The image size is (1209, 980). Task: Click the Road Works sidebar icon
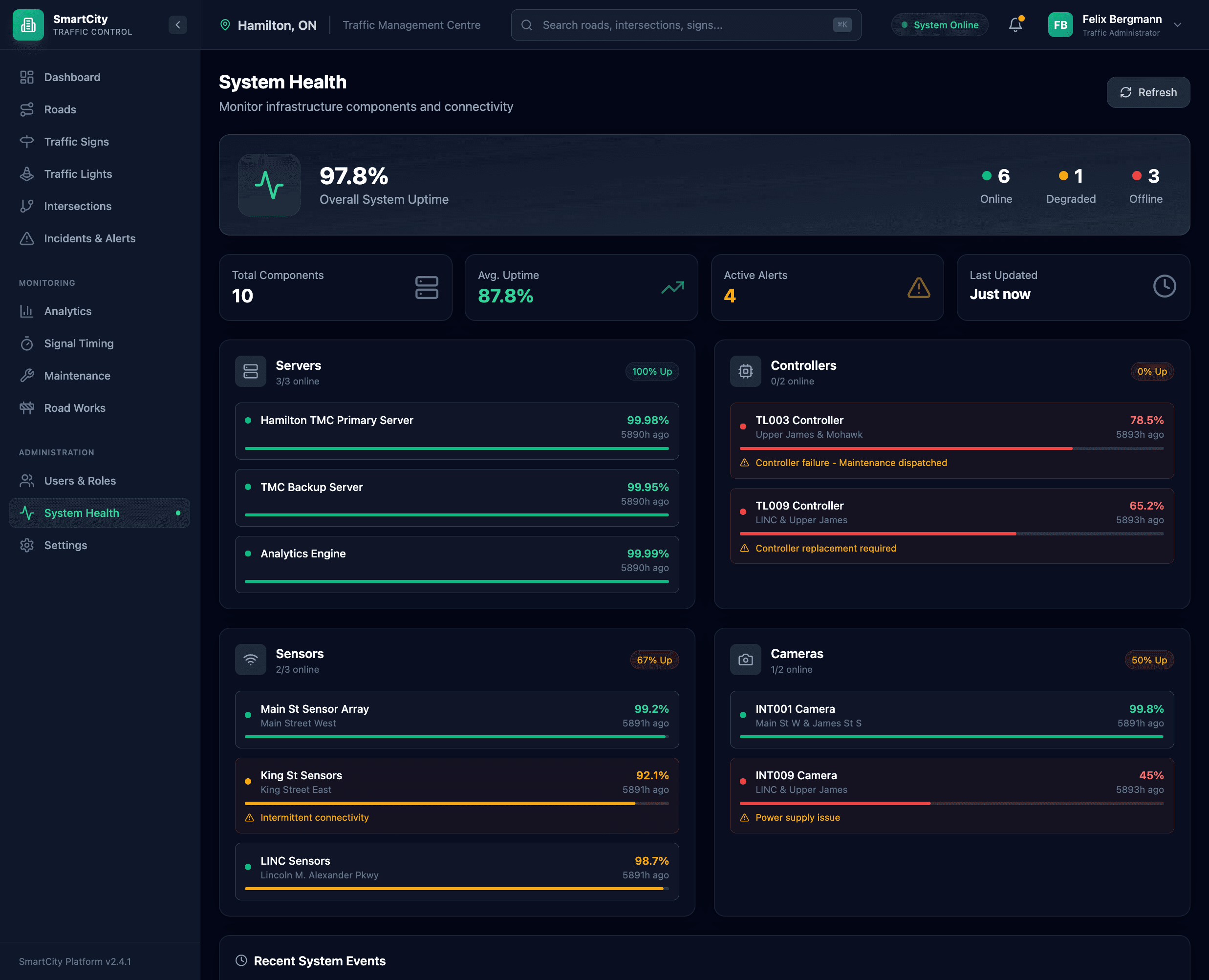[27, 407]
